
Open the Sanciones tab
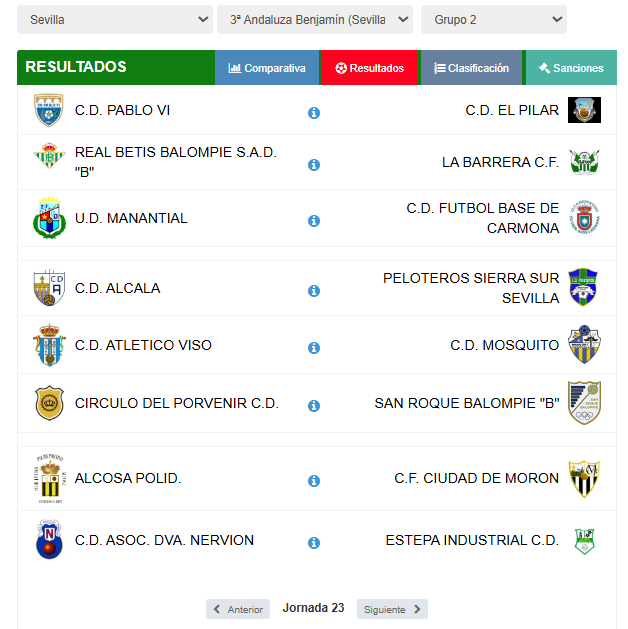(x=571, y=68)
